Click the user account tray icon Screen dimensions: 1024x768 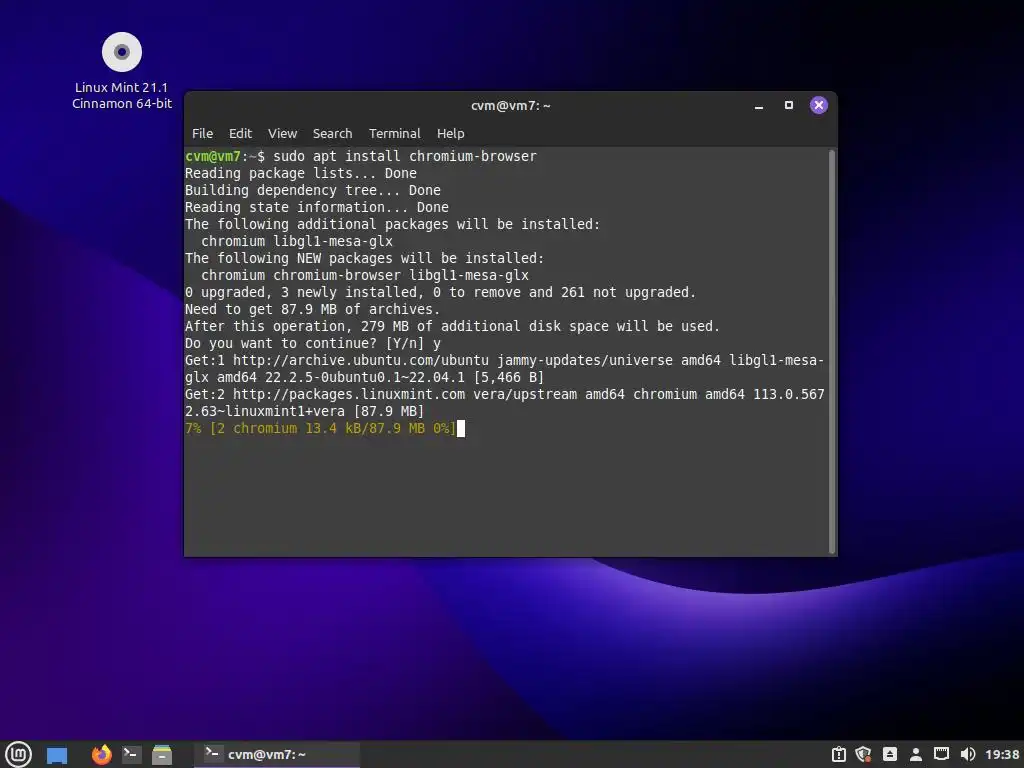click(916, 754)
